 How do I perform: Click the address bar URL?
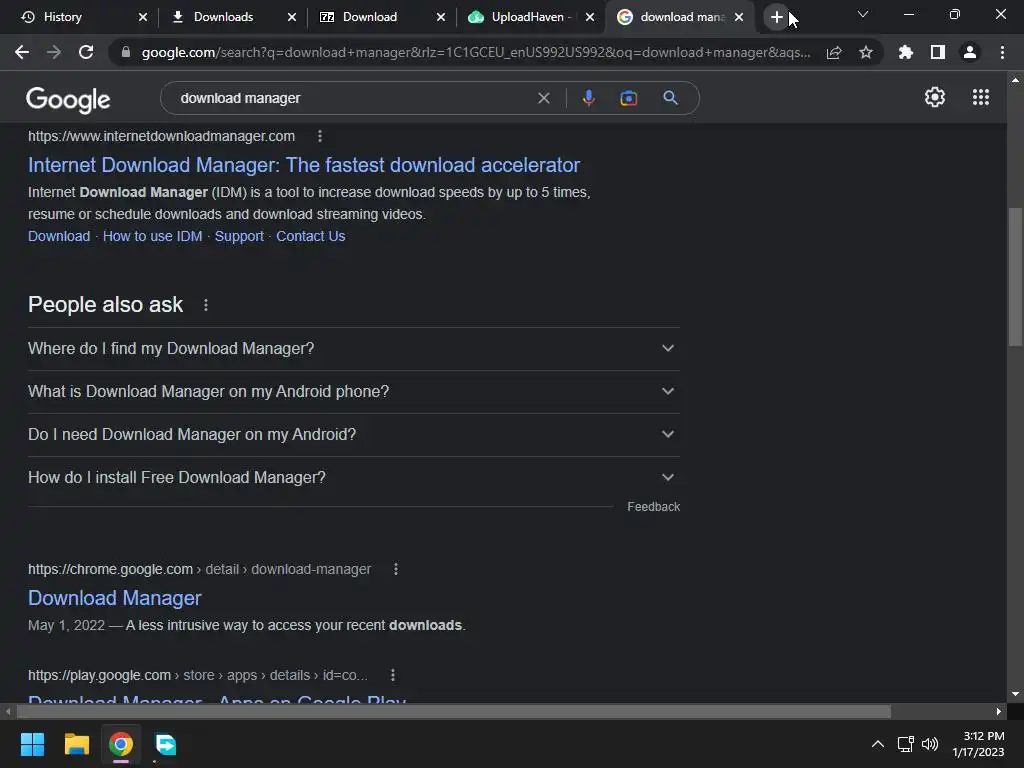[x=475, y=52]
